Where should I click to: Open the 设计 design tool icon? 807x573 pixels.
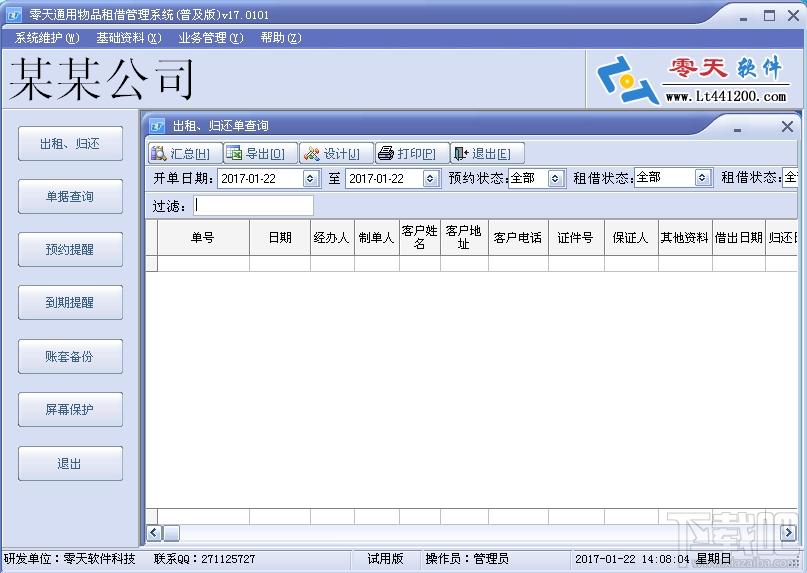click(311, 153)
